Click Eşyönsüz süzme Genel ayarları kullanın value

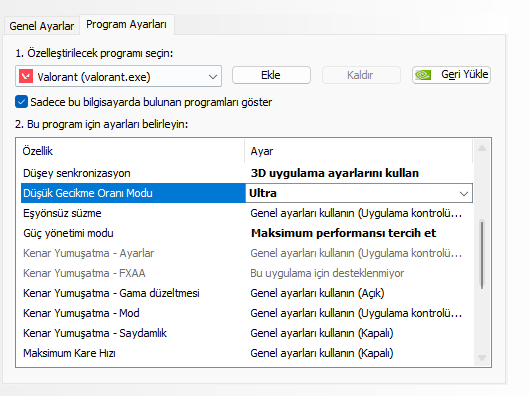coord(356,213)
